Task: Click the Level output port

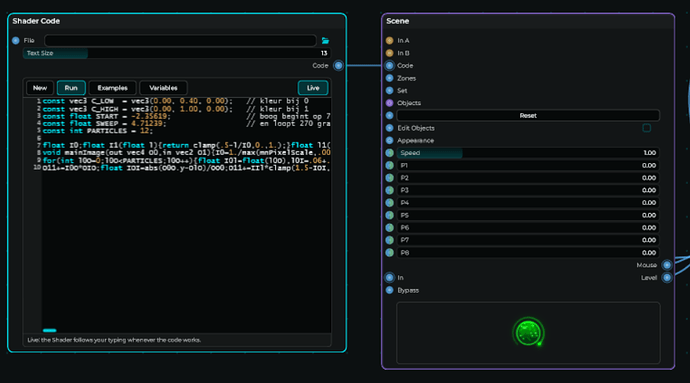Action: [667, 278]
